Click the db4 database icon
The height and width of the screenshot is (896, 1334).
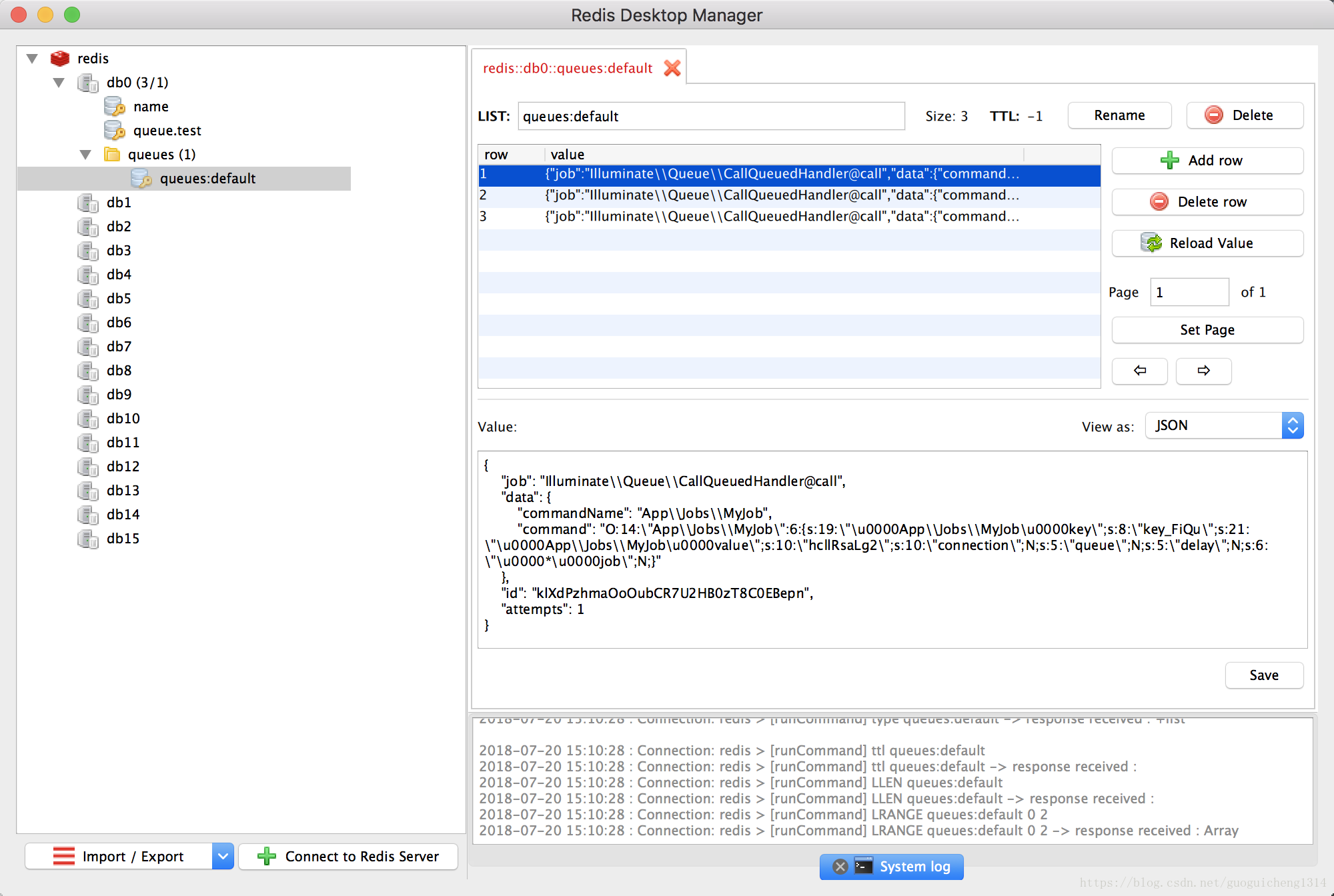point(88,275)
